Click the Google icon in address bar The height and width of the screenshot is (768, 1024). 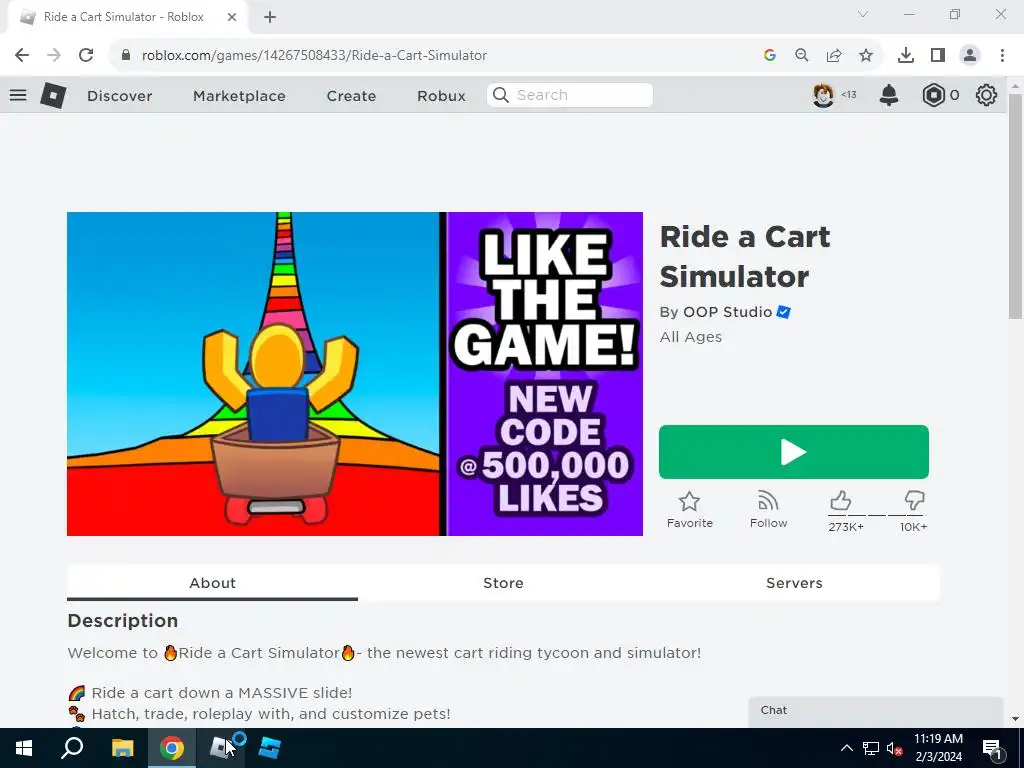tap(770, 56)
